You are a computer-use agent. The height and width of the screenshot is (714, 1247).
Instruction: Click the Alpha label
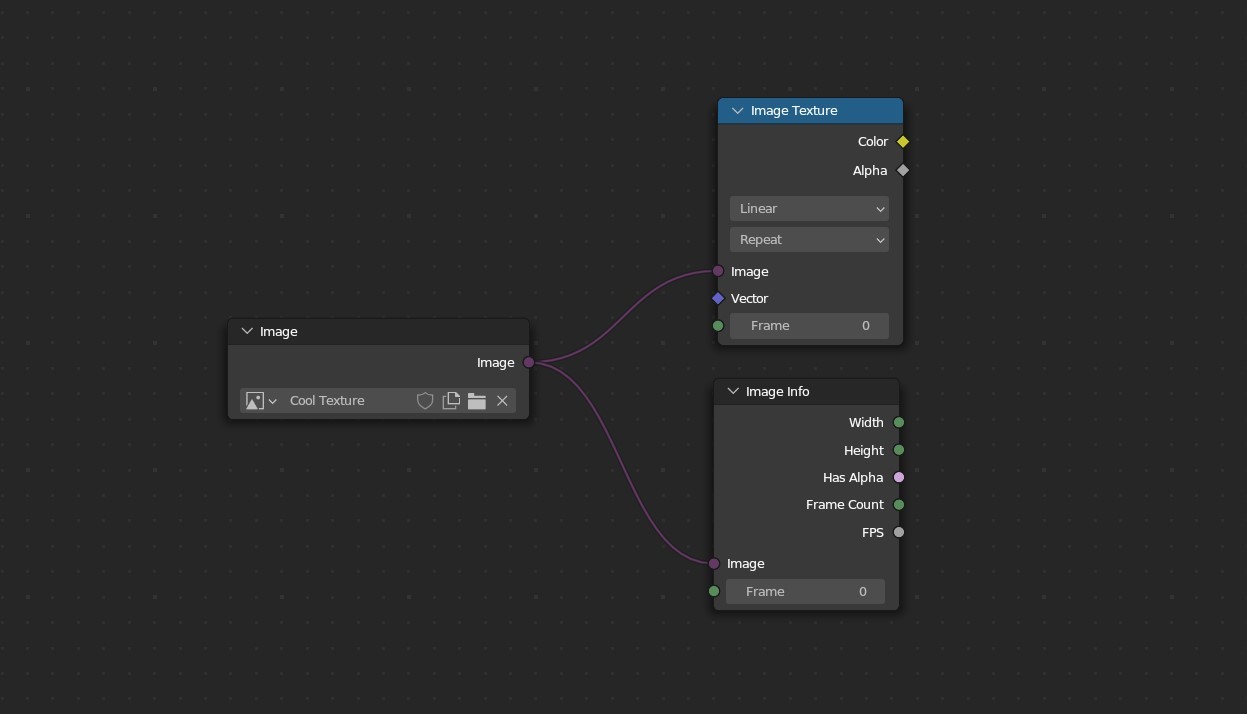point(870,171)
